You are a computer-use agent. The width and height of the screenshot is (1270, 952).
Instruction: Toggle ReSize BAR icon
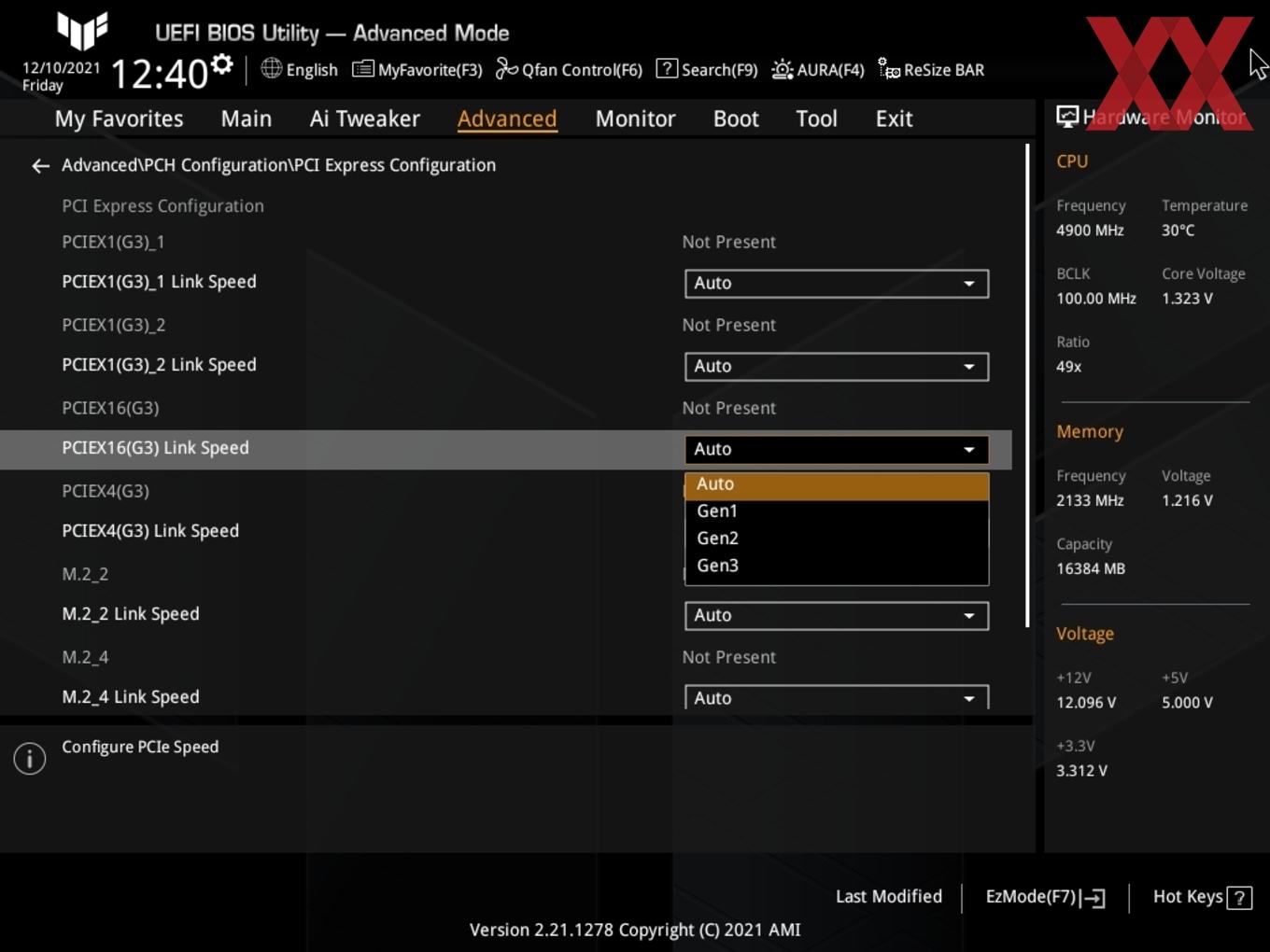click(889, 69)
